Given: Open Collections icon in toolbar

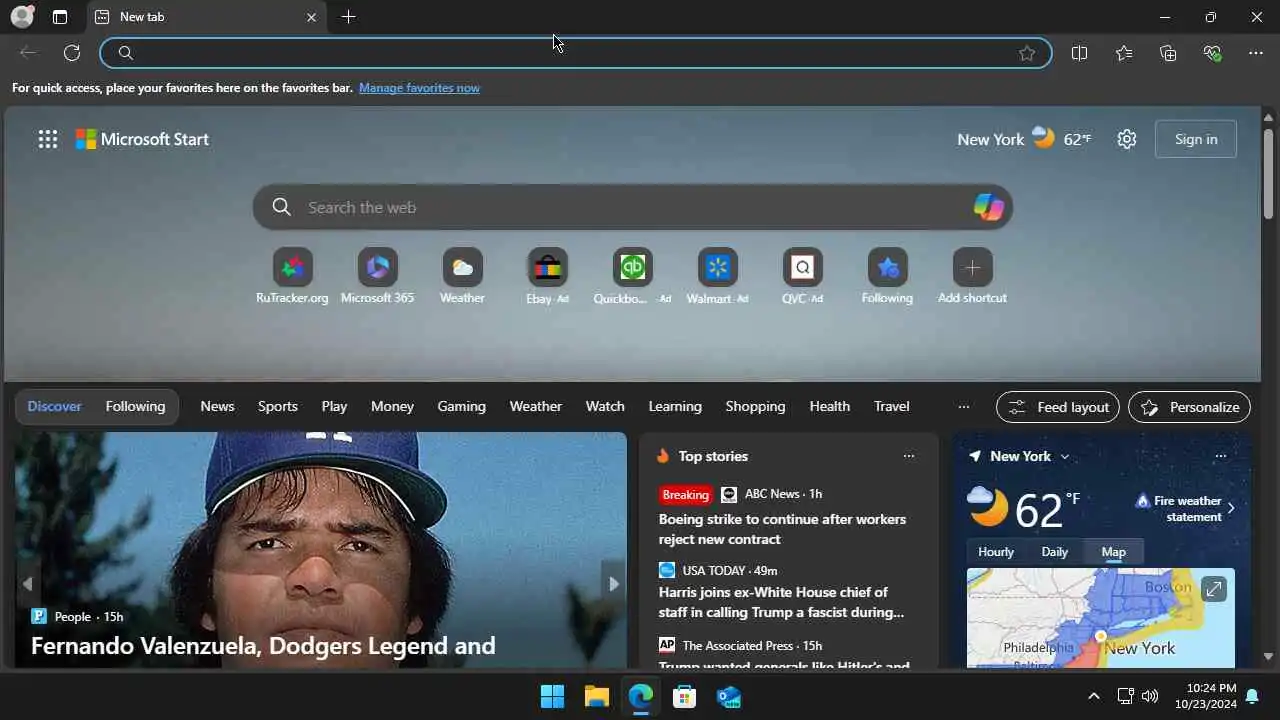Looking at the screenshot, I should click(x=1168, y=53).
